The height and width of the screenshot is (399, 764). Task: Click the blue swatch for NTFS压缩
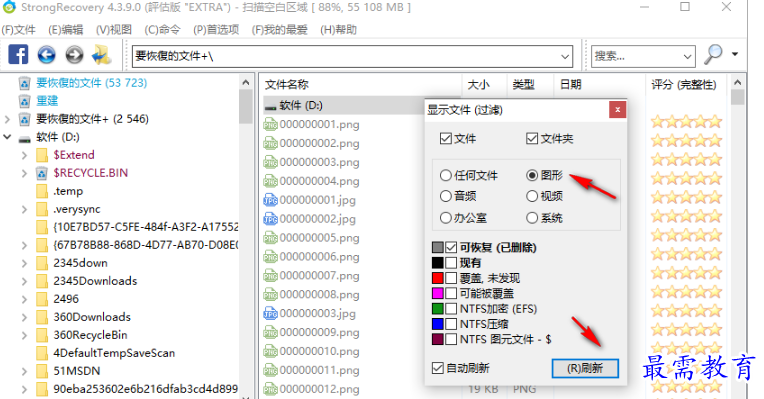pyautogui.click(x=438, y=324)
